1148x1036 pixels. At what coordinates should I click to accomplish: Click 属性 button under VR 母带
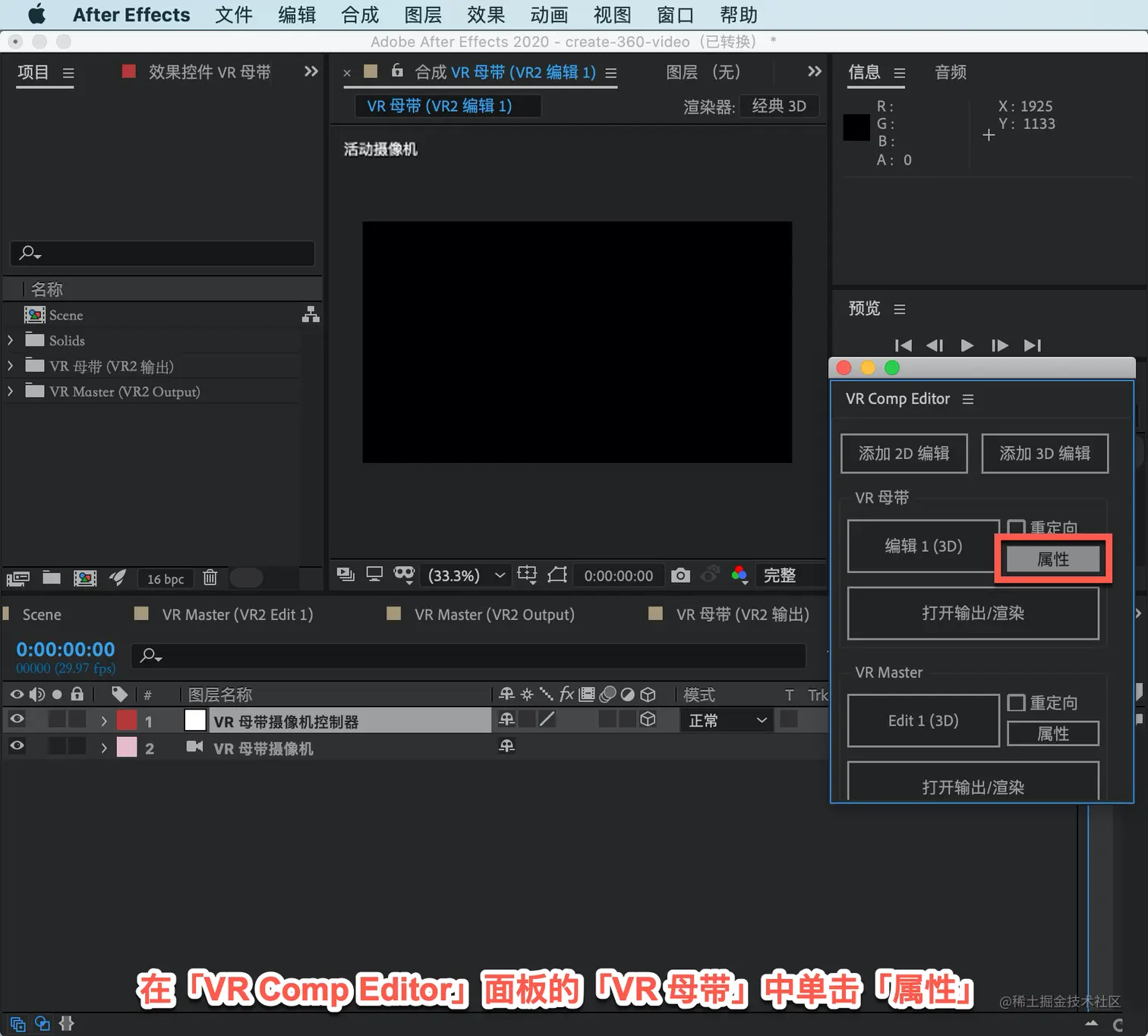pyautogui.click(x=1053, y=559)
